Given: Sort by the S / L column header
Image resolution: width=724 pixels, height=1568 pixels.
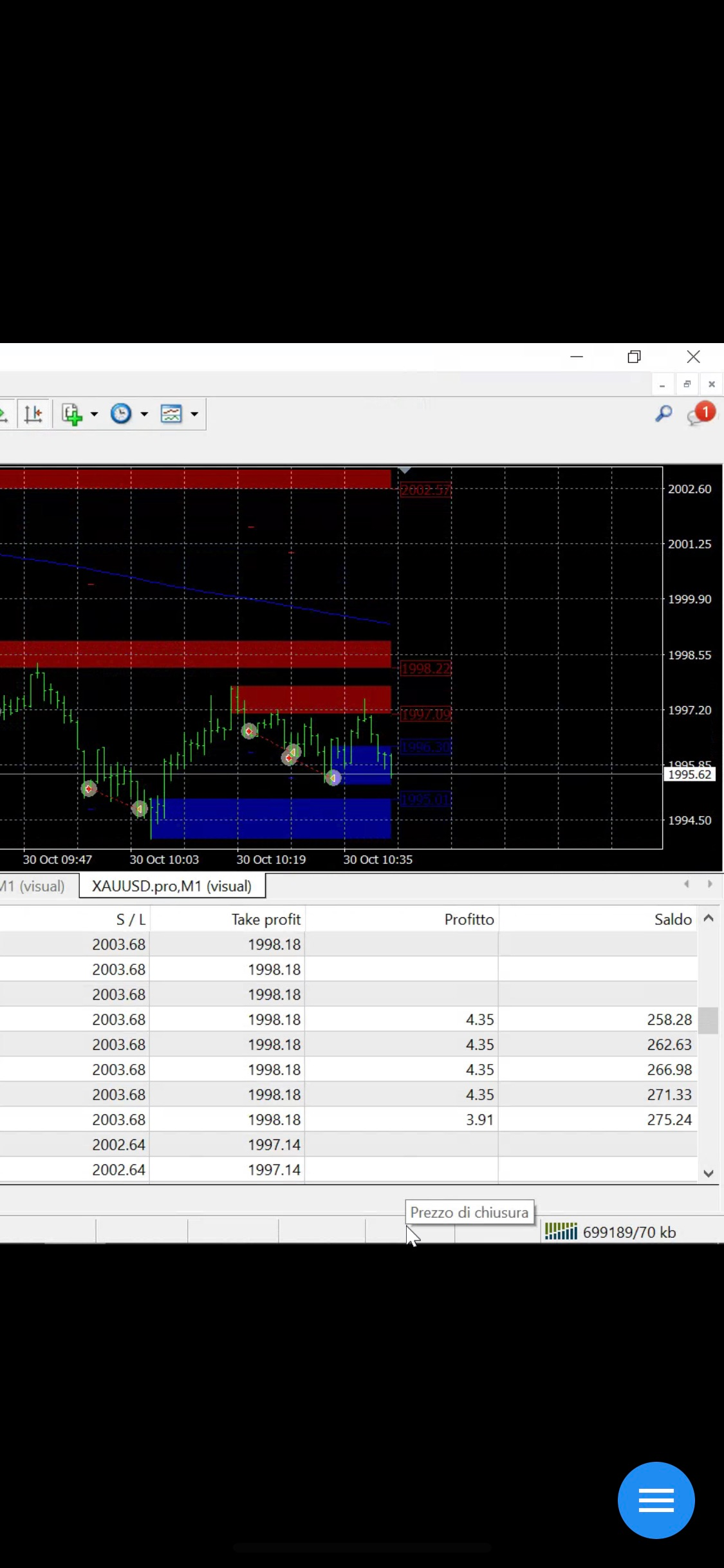Looking at the screenshot, I should pos(131,919).
